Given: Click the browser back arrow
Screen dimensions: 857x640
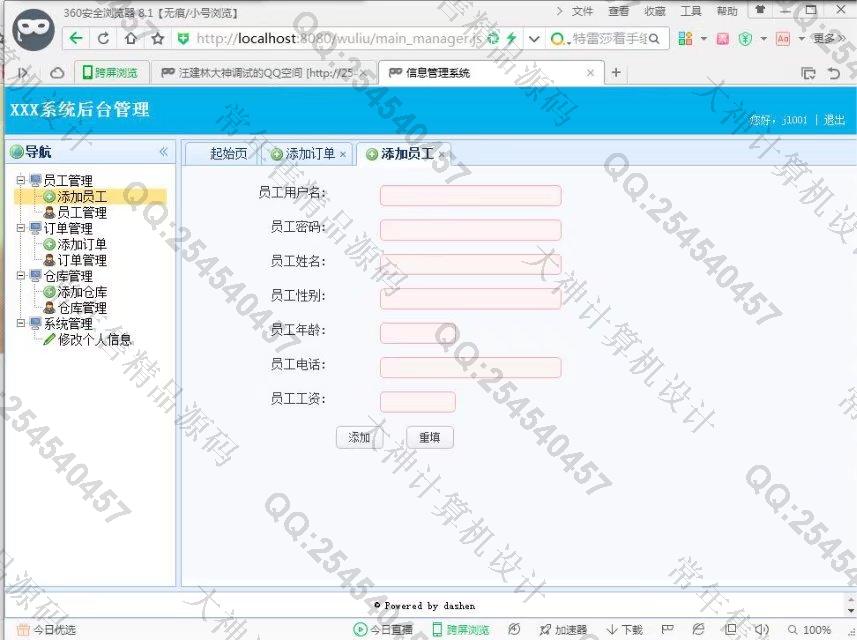Looking at the screenshot, I should 76,38.
